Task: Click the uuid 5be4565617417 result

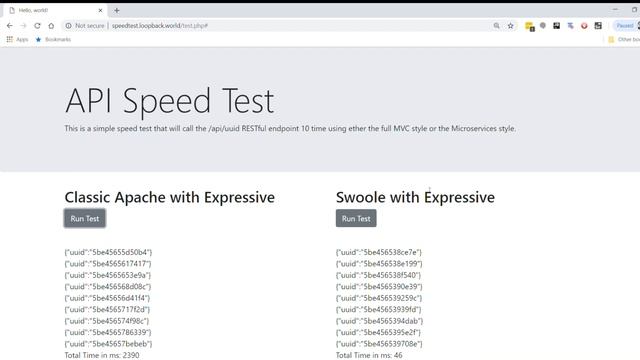Action: point(108,264)
